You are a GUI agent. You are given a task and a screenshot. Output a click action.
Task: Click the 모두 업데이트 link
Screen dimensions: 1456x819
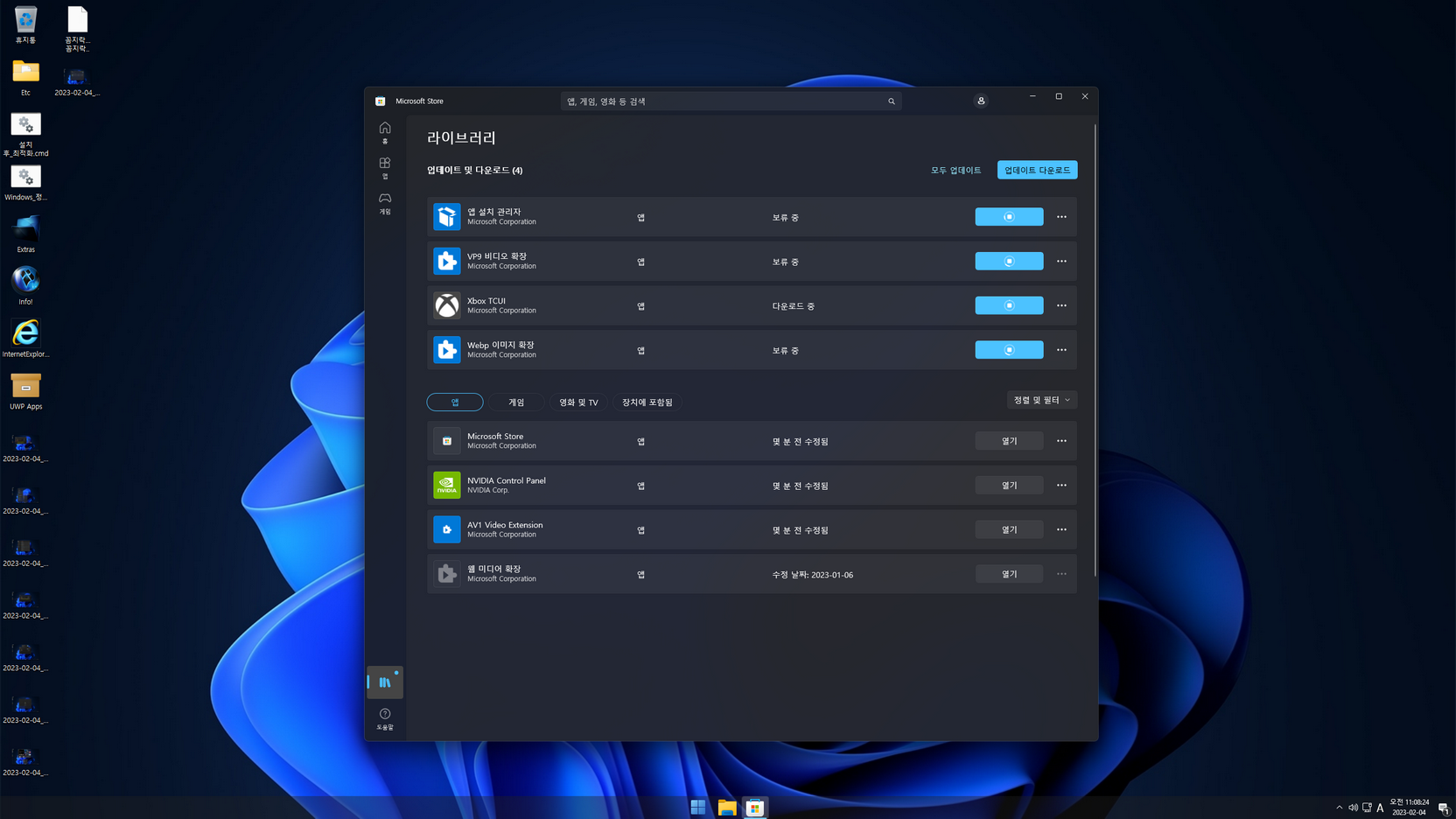click(955, 170)
